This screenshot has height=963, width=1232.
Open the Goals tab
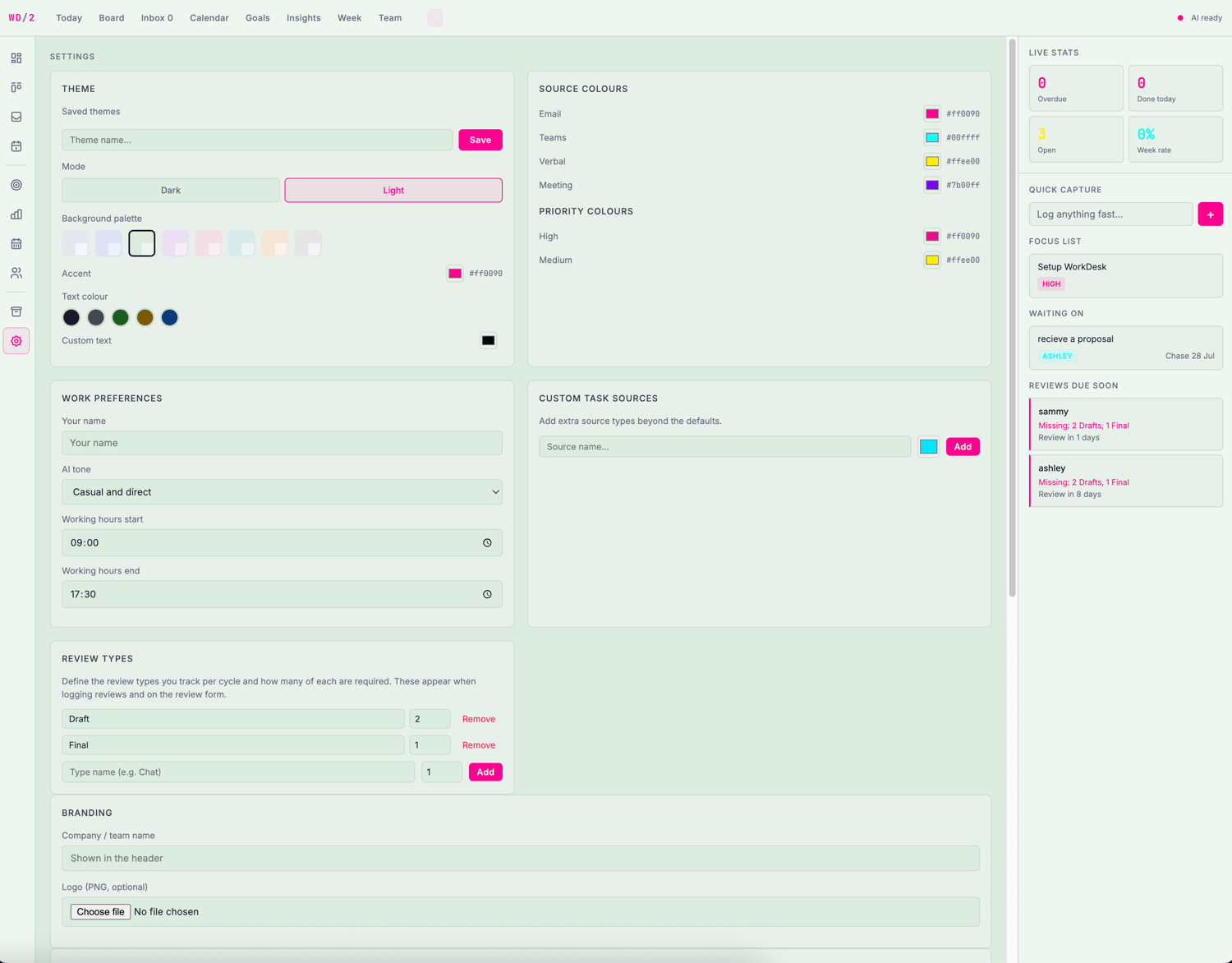click(258, 18)
